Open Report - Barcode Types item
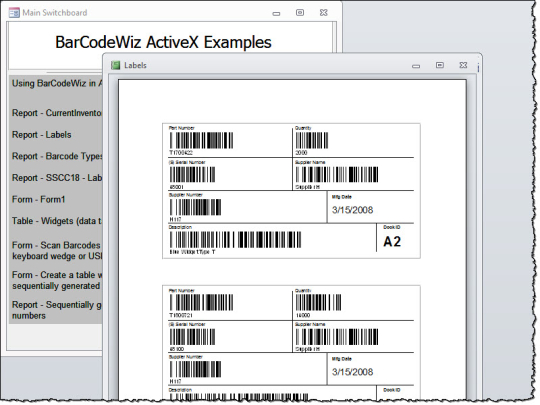 pos(57,156)
